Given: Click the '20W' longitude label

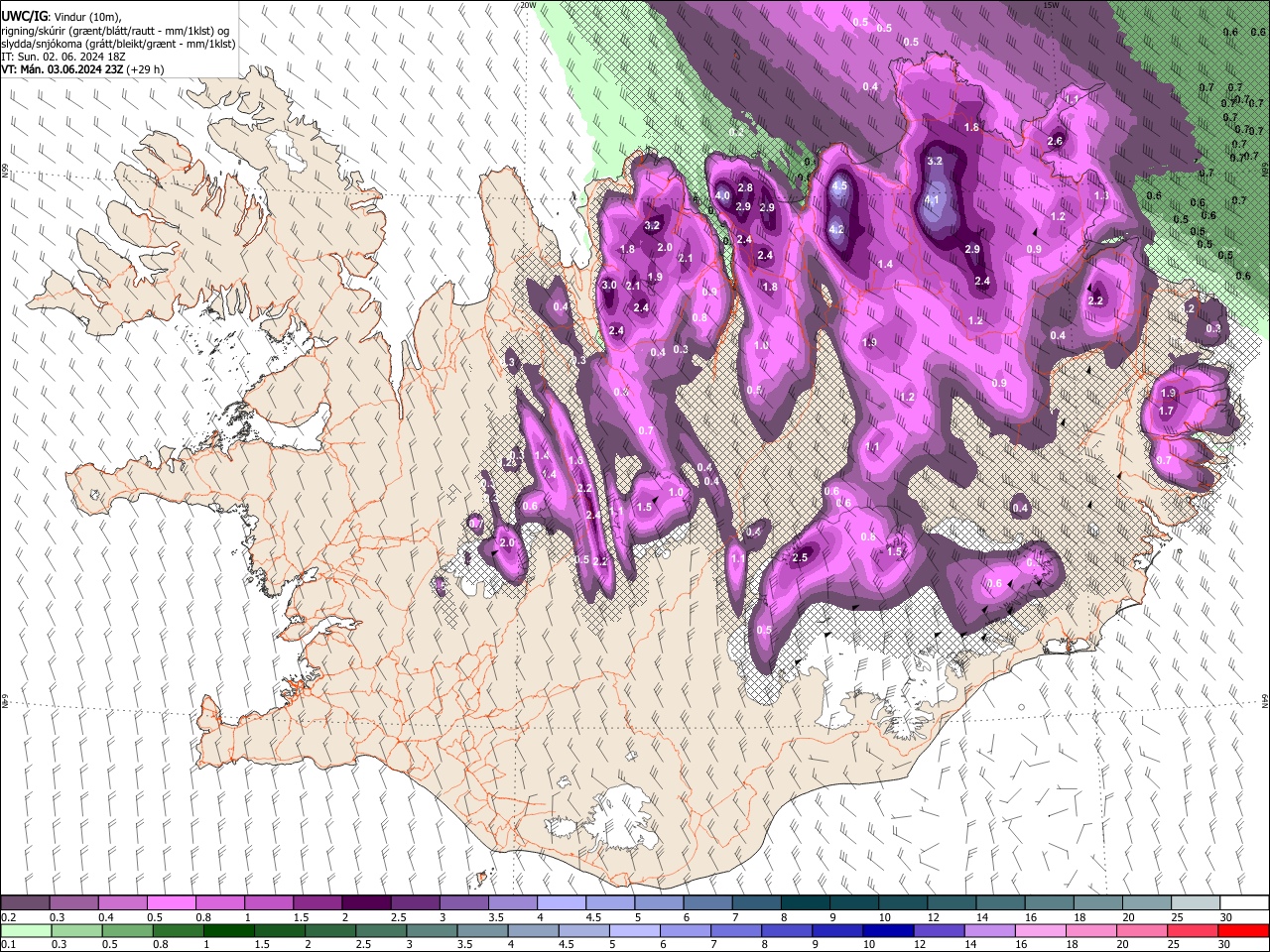Looking at the screenshot, I should pyautogui.click(x=528, y=5).
